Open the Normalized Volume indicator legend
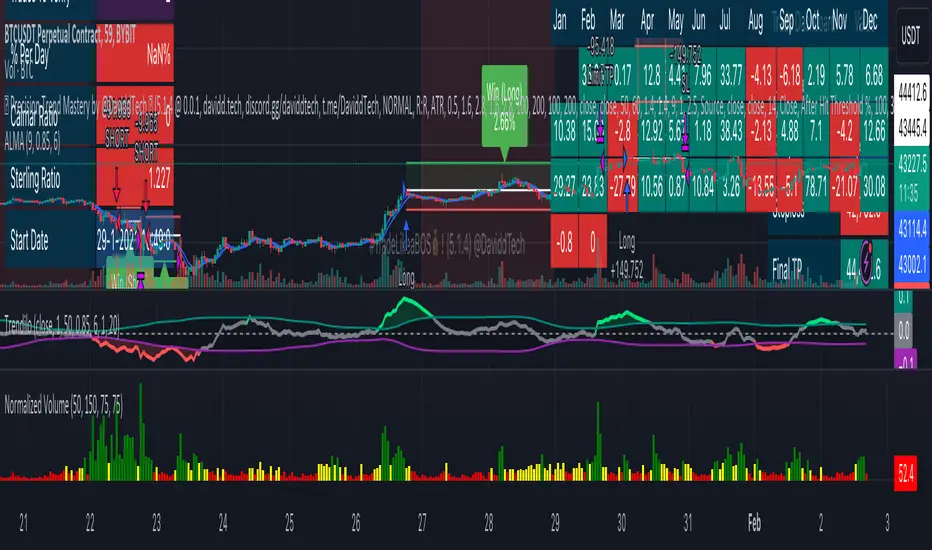The image size is (932, 550). pyautogui.click(x=63, y=406)
